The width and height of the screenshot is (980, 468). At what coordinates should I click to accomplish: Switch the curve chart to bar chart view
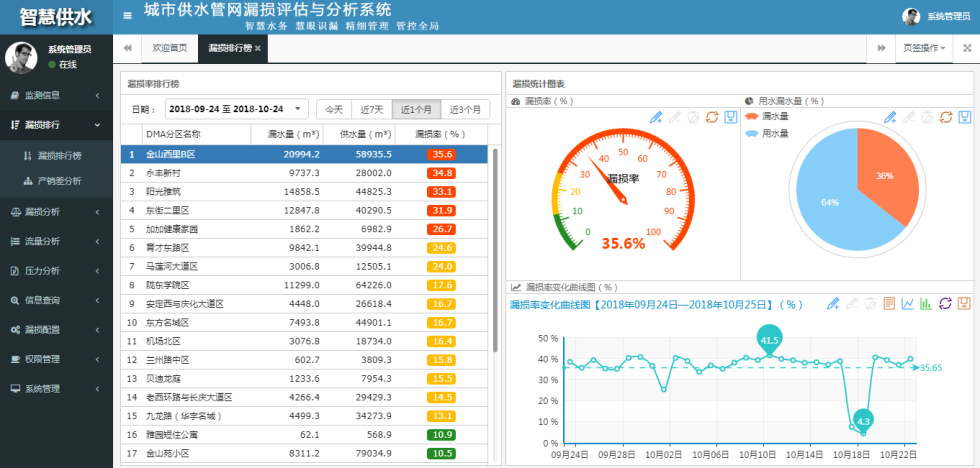point(926,304)
